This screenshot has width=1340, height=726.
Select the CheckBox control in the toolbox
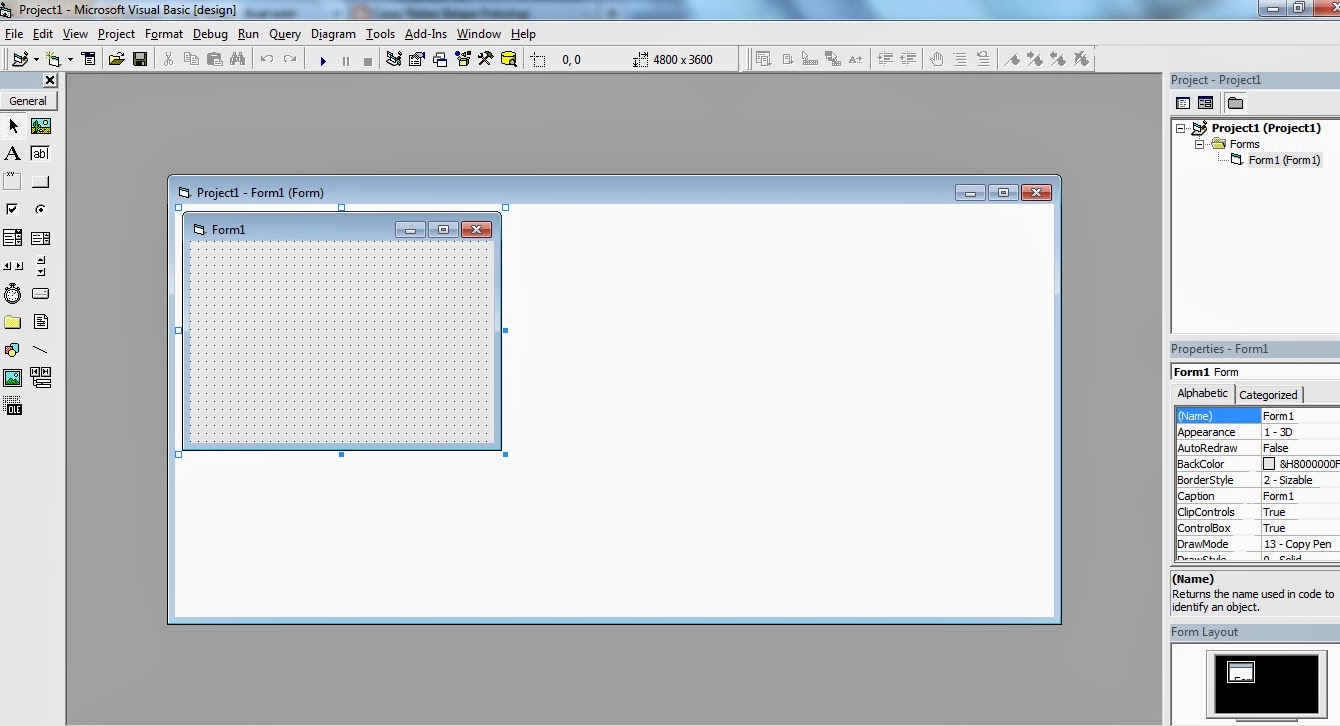point(13,210)
